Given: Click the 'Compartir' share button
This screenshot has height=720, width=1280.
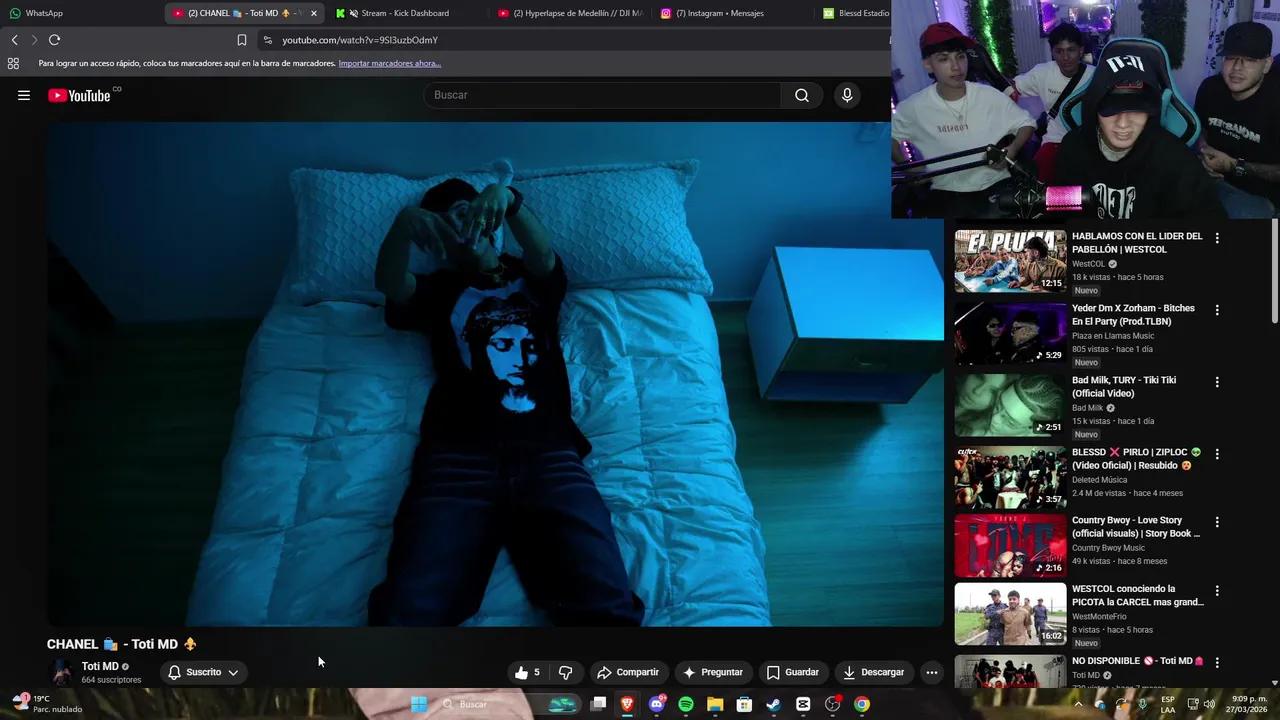Looking at the screenshot, I should (x=628, y=672).
